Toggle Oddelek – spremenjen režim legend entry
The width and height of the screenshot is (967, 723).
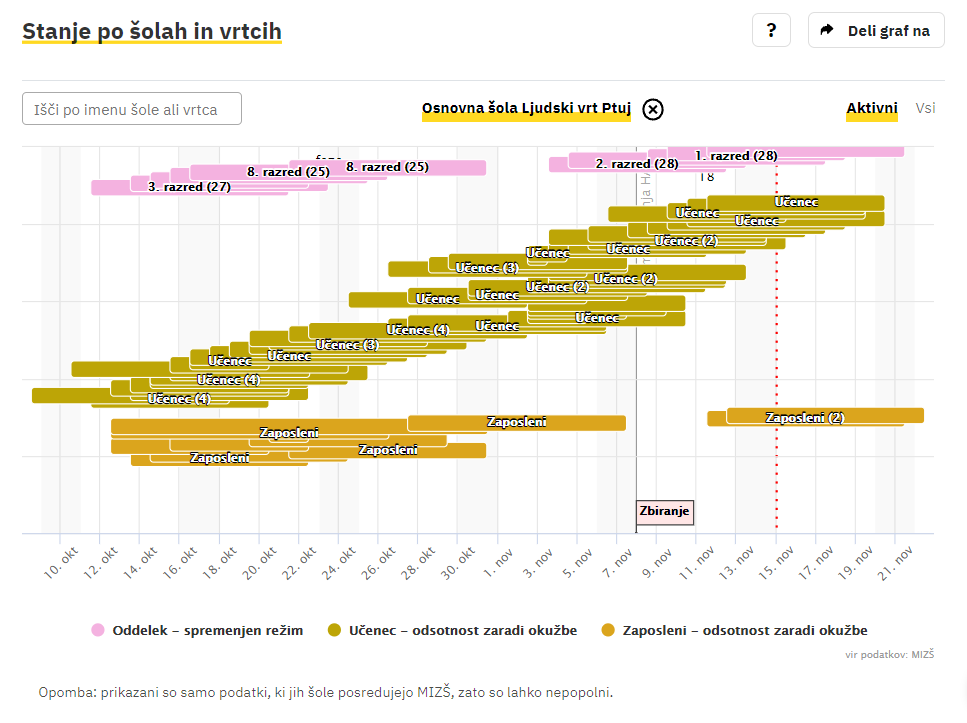[x=208, y=630]
